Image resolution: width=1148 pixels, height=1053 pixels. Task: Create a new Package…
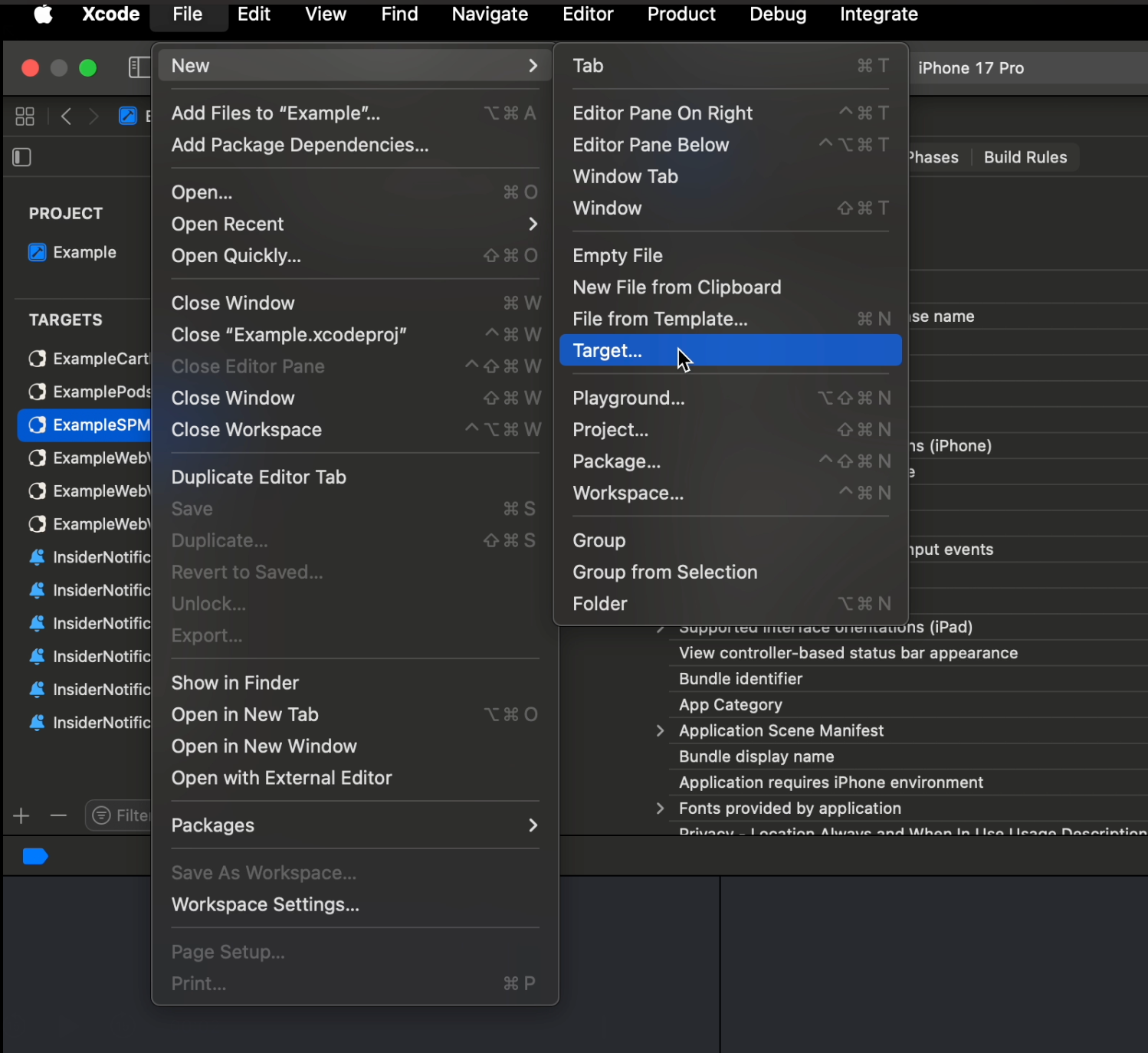coord(730,461)
